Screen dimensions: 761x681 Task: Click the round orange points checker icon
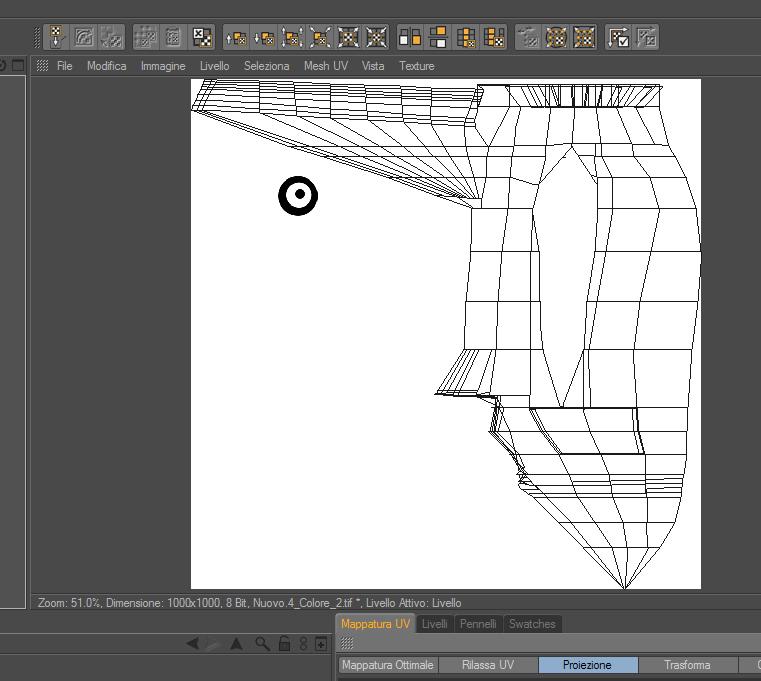point(556,37)
